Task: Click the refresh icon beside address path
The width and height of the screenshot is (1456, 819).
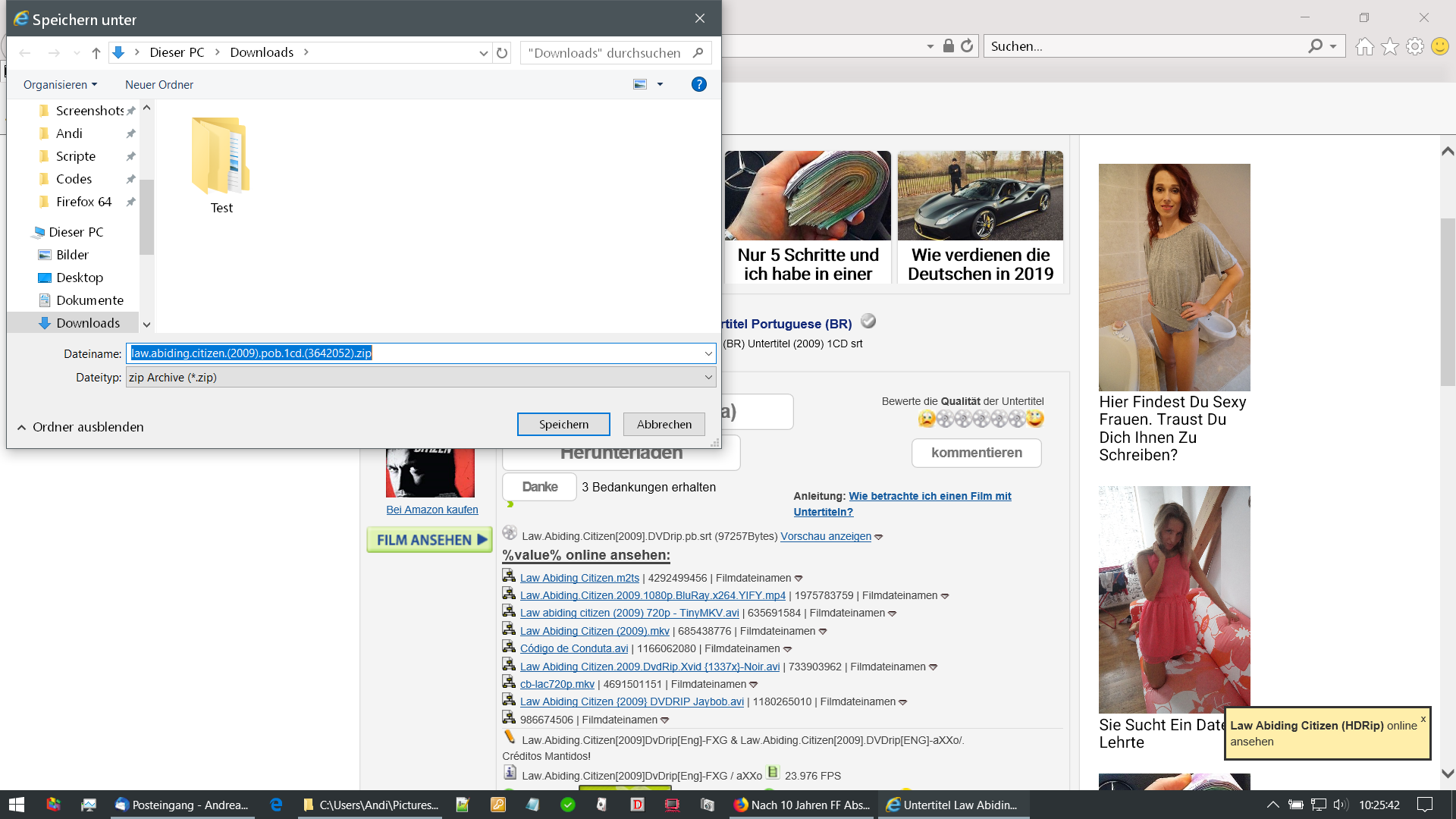Action: tap(502, 53)
